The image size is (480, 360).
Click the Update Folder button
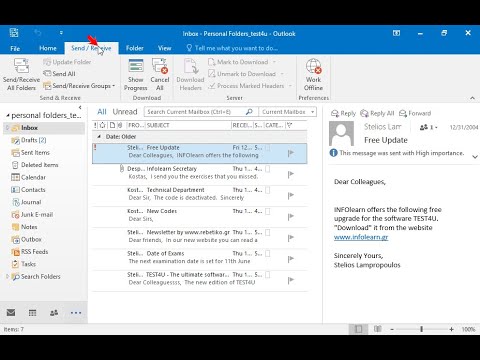click(x=67, y=62)
